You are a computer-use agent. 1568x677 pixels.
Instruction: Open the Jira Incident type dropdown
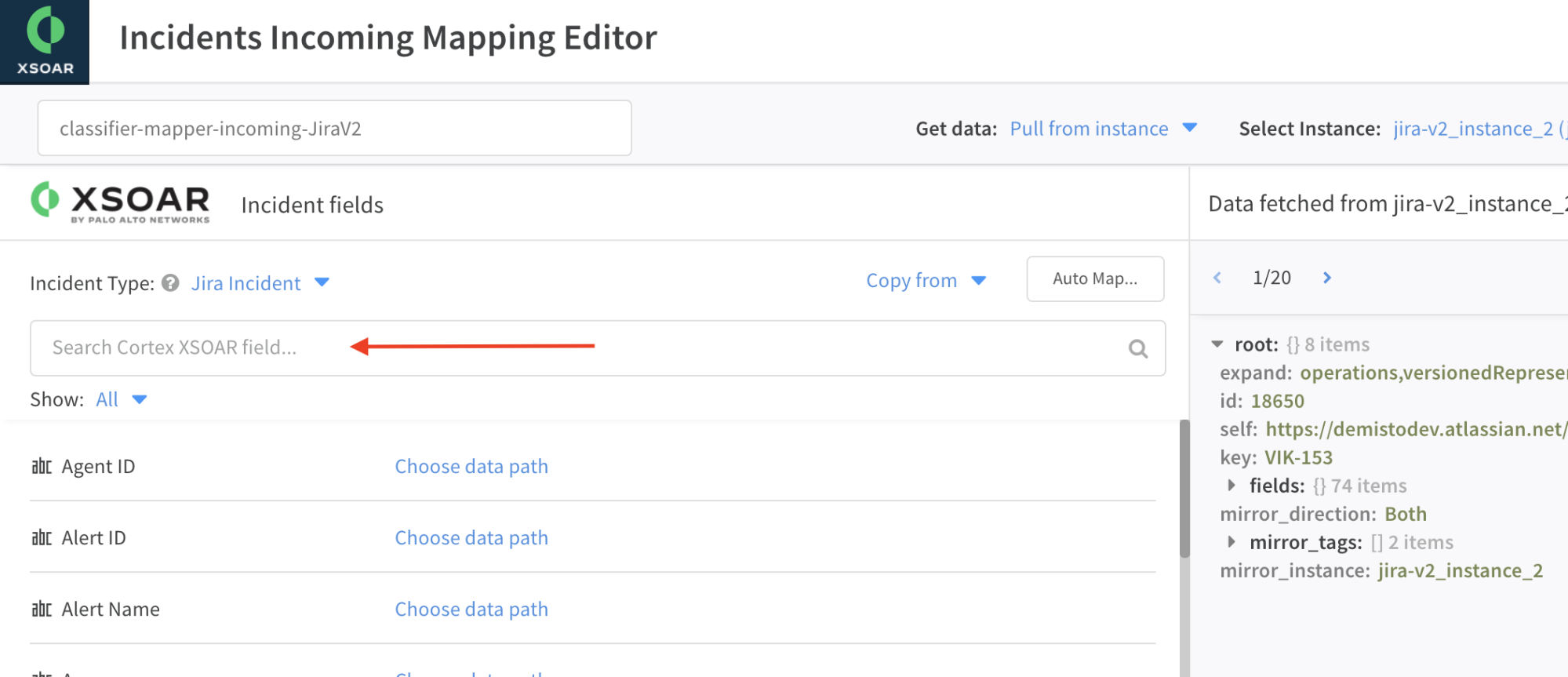(x=260, y=282)
